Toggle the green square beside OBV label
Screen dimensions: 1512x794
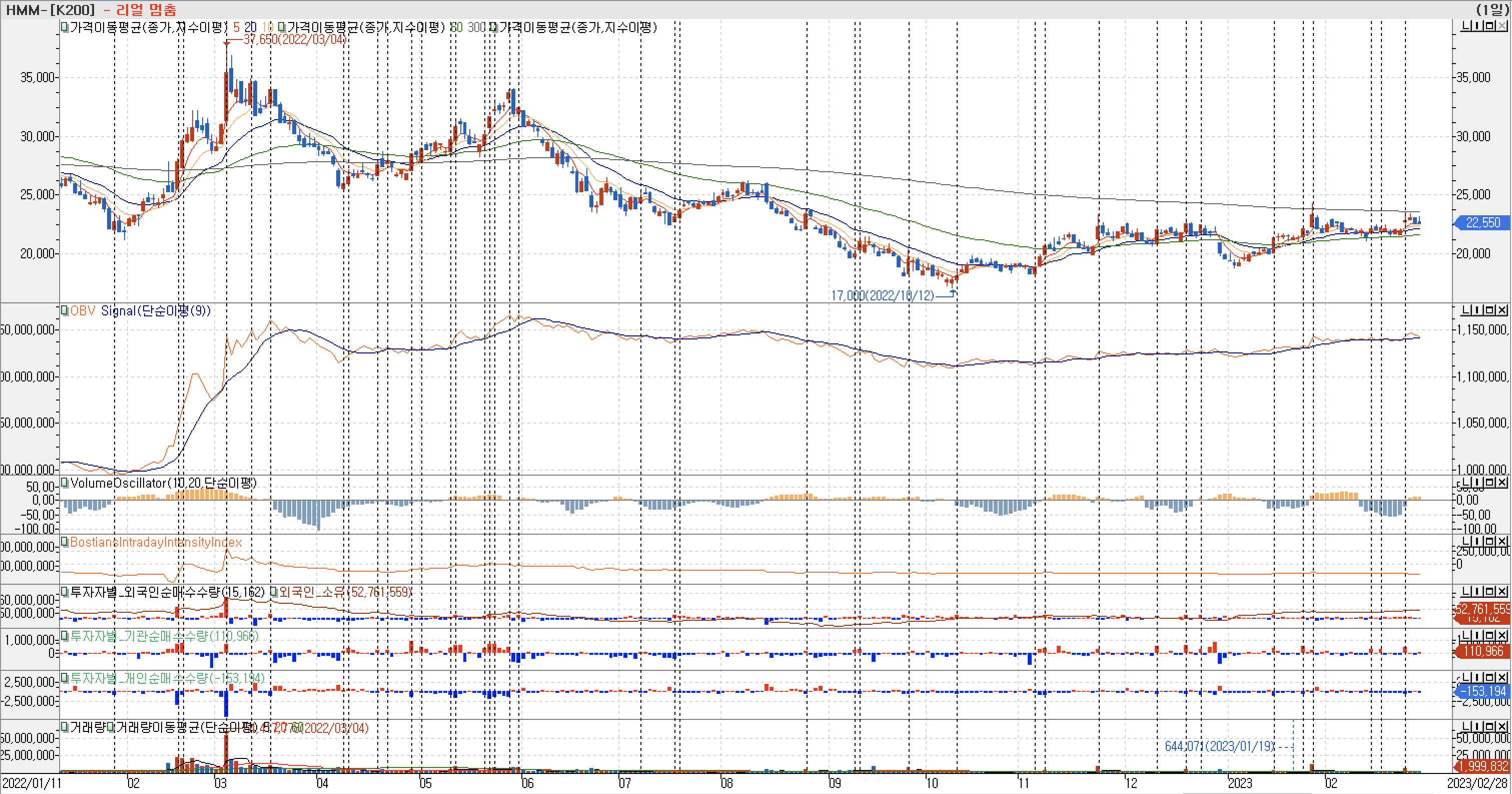[x=65, y=310]
